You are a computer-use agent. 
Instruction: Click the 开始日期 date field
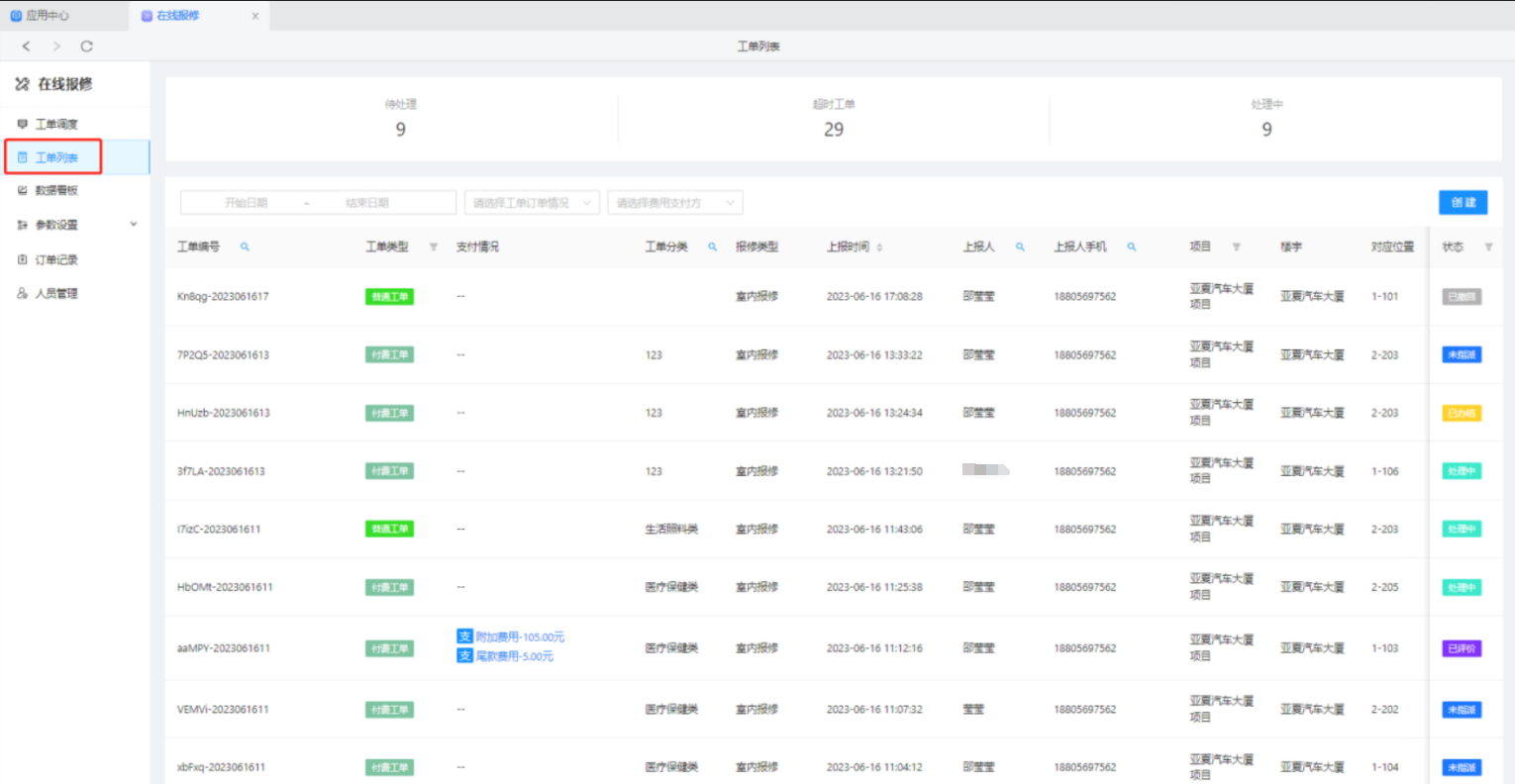(x=246, y=203)
